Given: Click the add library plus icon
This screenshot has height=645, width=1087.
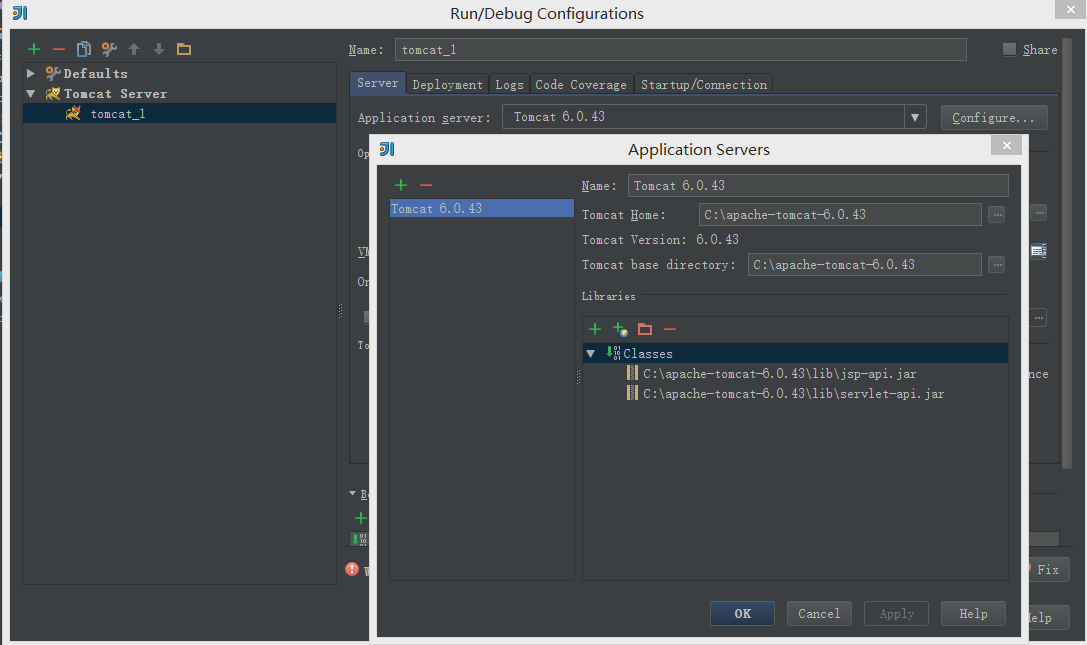Looking at the screenshot, I should click(595, 329).
